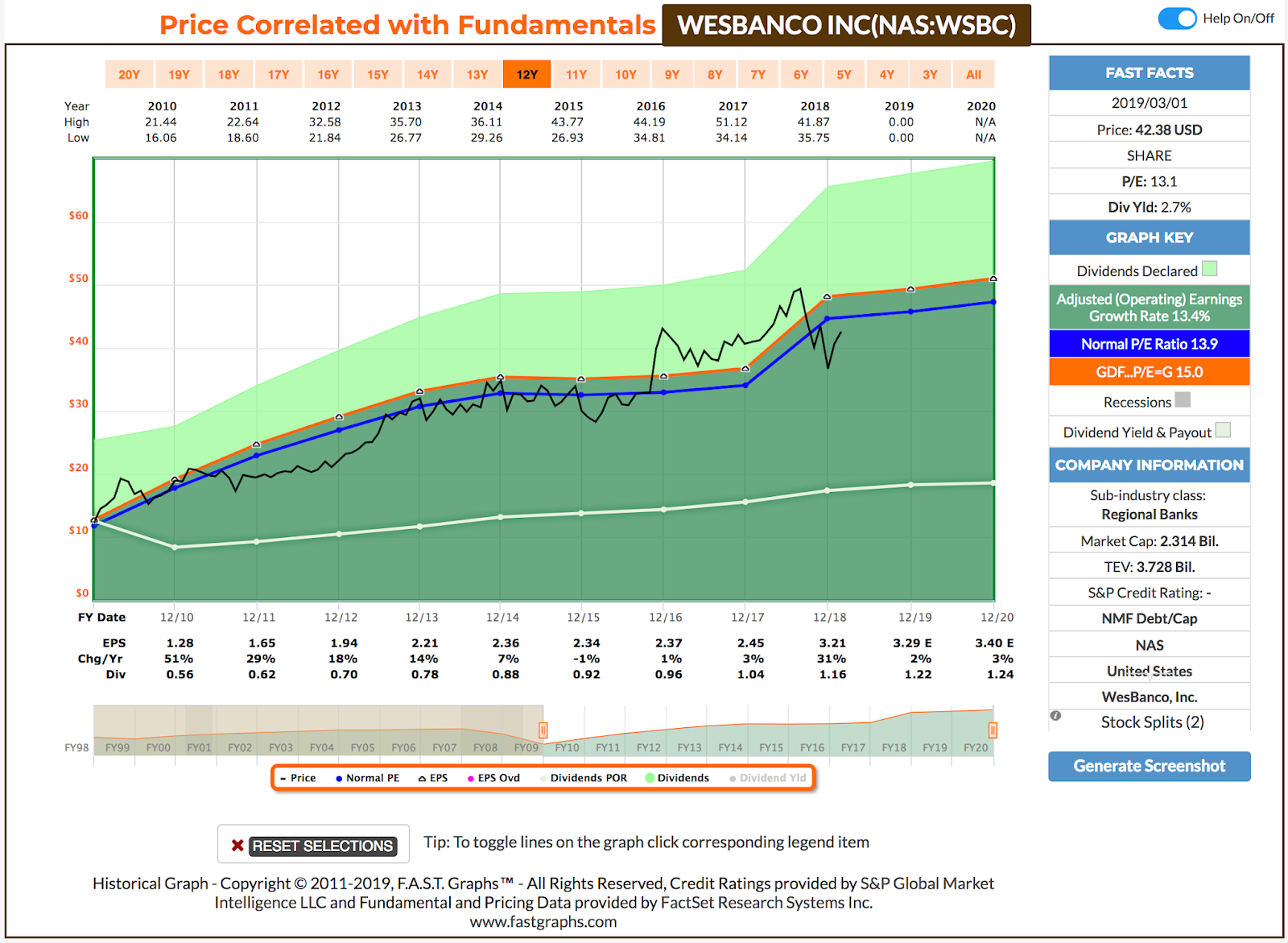The image size is (1288, 943).
Task: Toggle the Help On/Off switch
Action: pos(1177,19)
